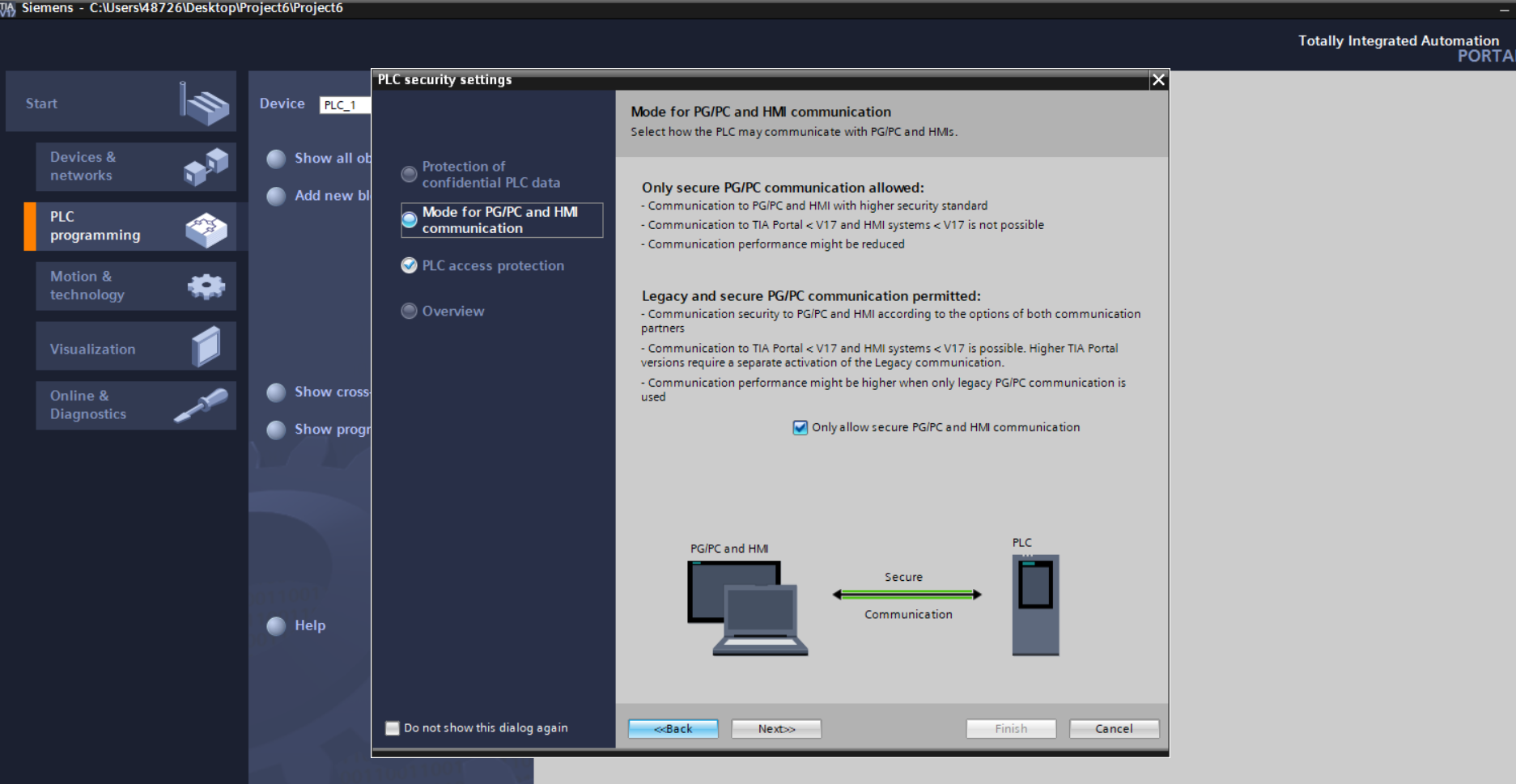The height and width of the screenshot is (784, 1516).
Task: Click the PG/PC and HMI computer illustration
Action: tap(747, 608)
